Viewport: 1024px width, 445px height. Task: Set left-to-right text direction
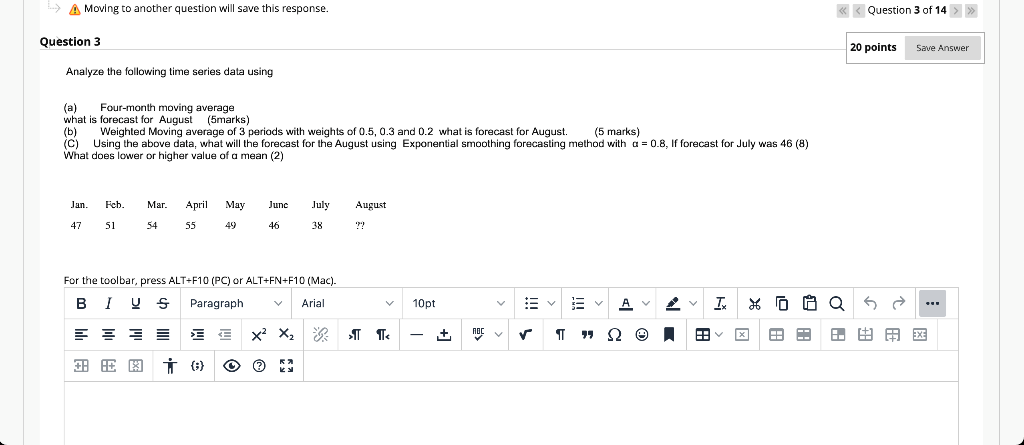[x=355, y=335]
